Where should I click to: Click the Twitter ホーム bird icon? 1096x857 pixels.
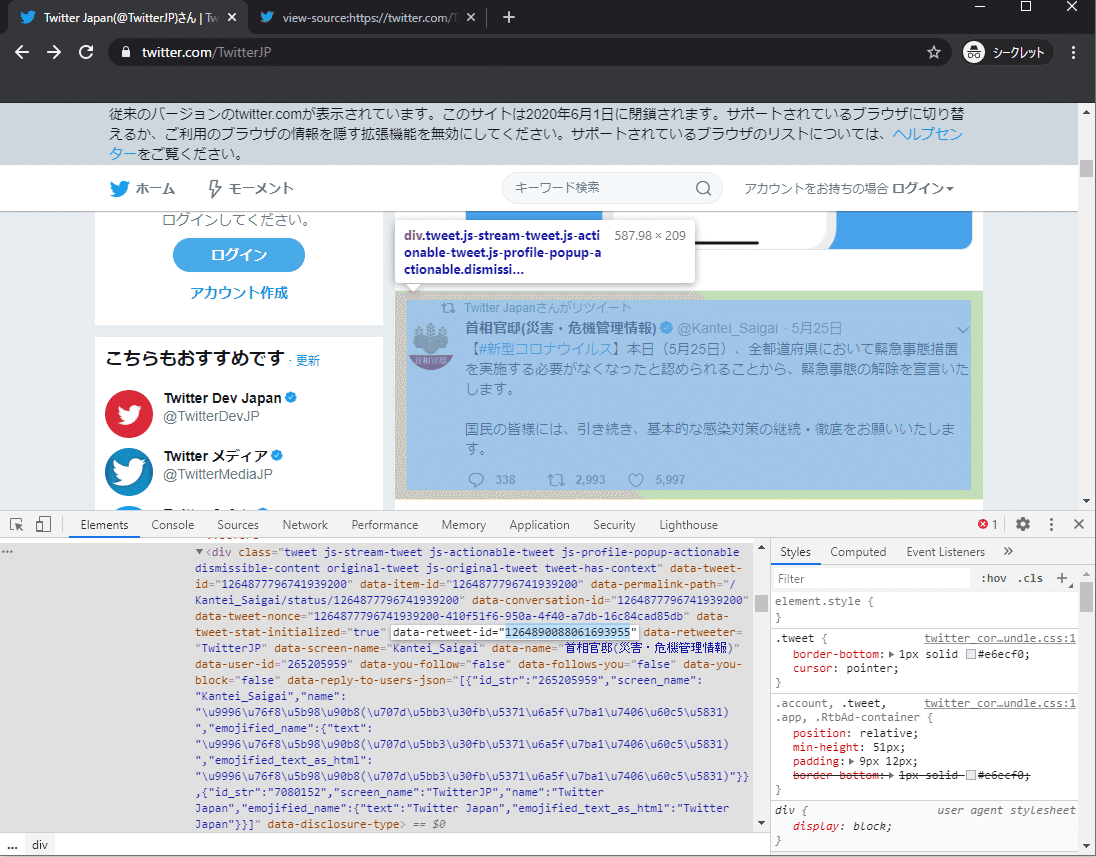coord(120,189)
